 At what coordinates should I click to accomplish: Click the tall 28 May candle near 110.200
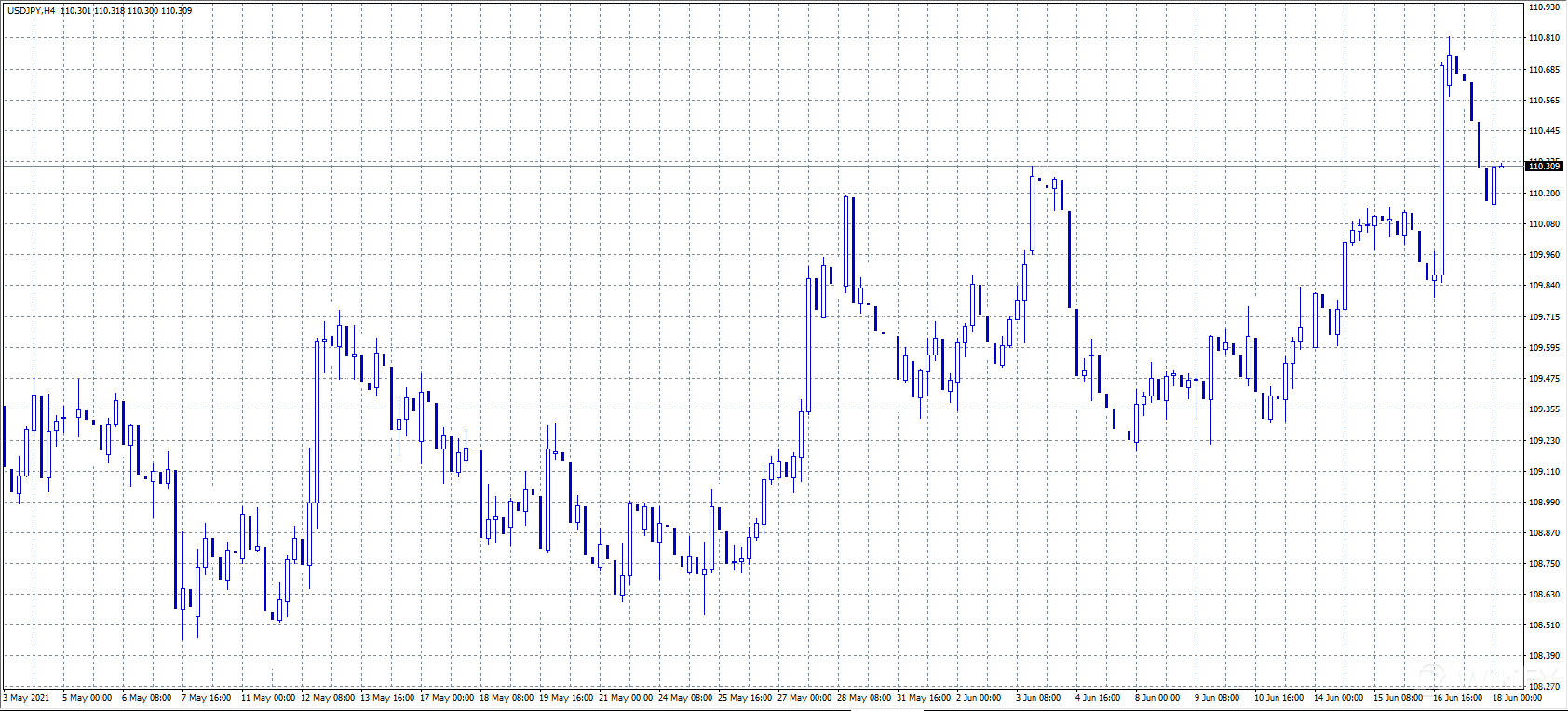point(845,242)
